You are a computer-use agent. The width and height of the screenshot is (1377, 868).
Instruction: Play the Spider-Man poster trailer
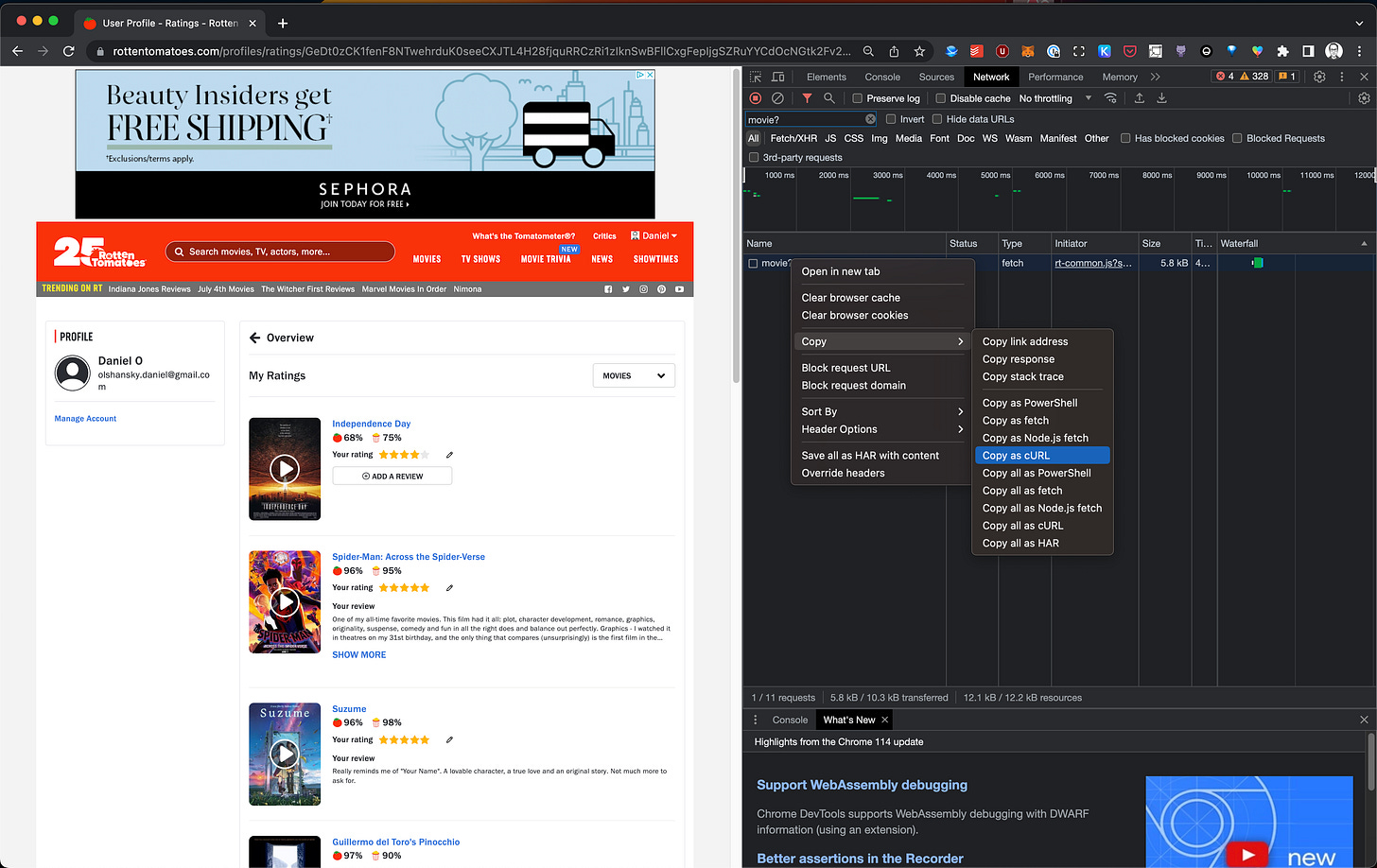pos(285,602)
